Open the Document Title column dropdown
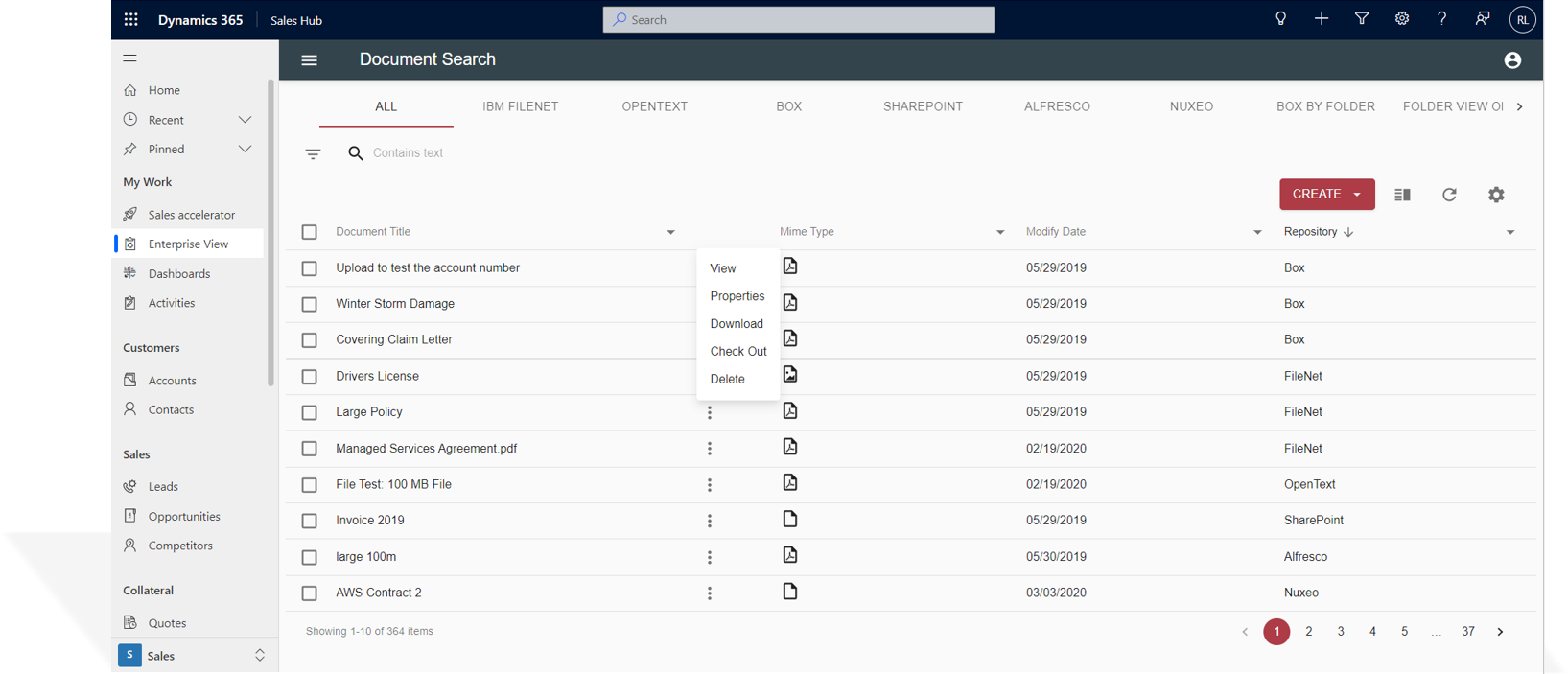Image resolution: width=1568 pixels, height=674 pixels. 670,232
